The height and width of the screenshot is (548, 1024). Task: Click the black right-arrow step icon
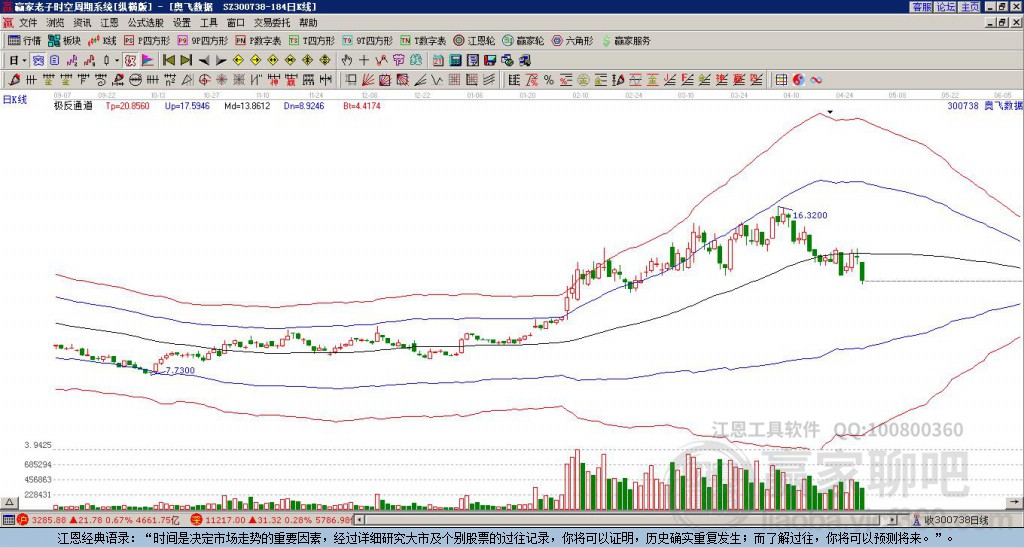pos(221,61)
